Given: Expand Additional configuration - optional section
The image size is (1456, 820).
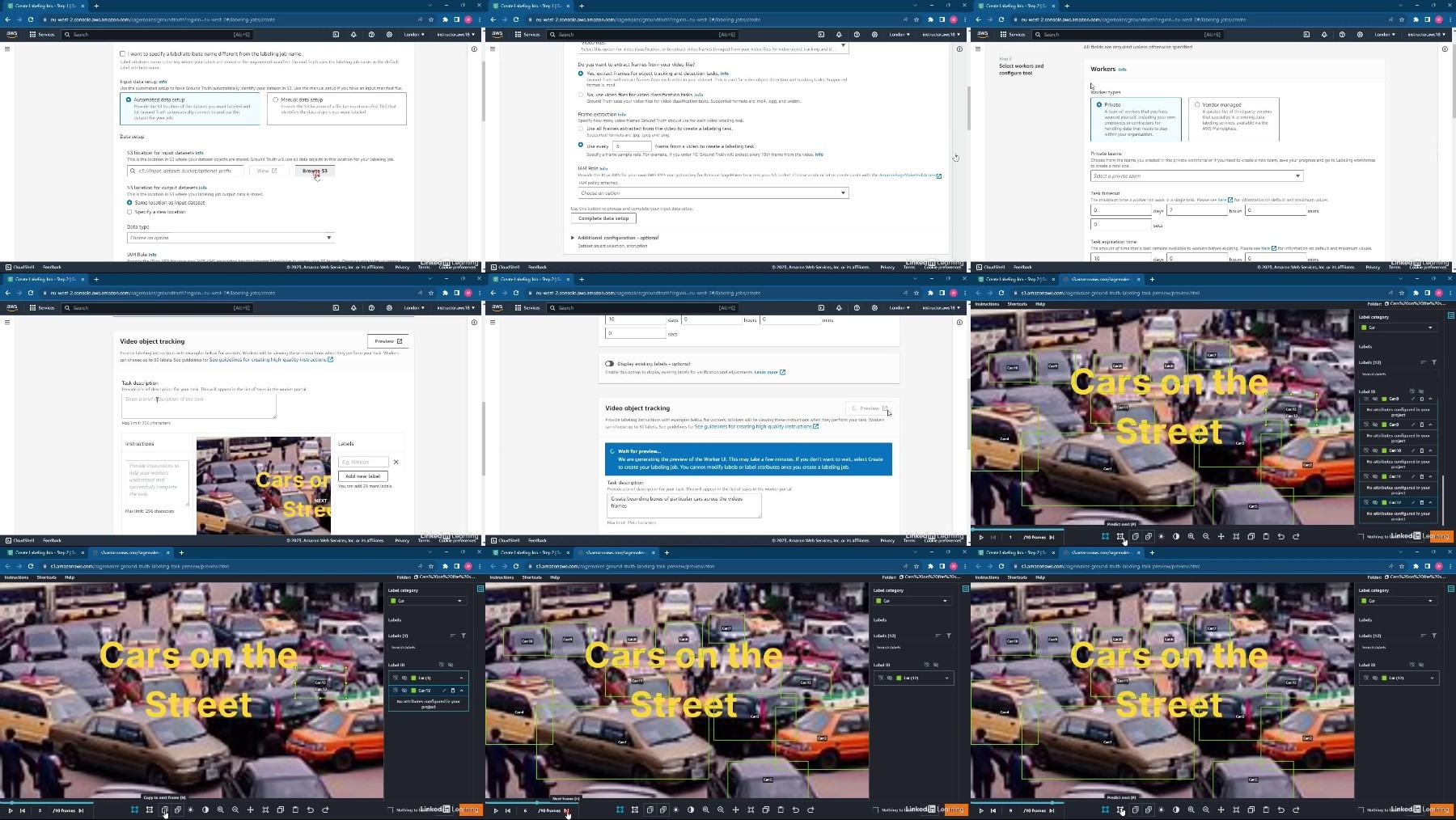Looking at the screenshot, I should click(x=573, y=238).
